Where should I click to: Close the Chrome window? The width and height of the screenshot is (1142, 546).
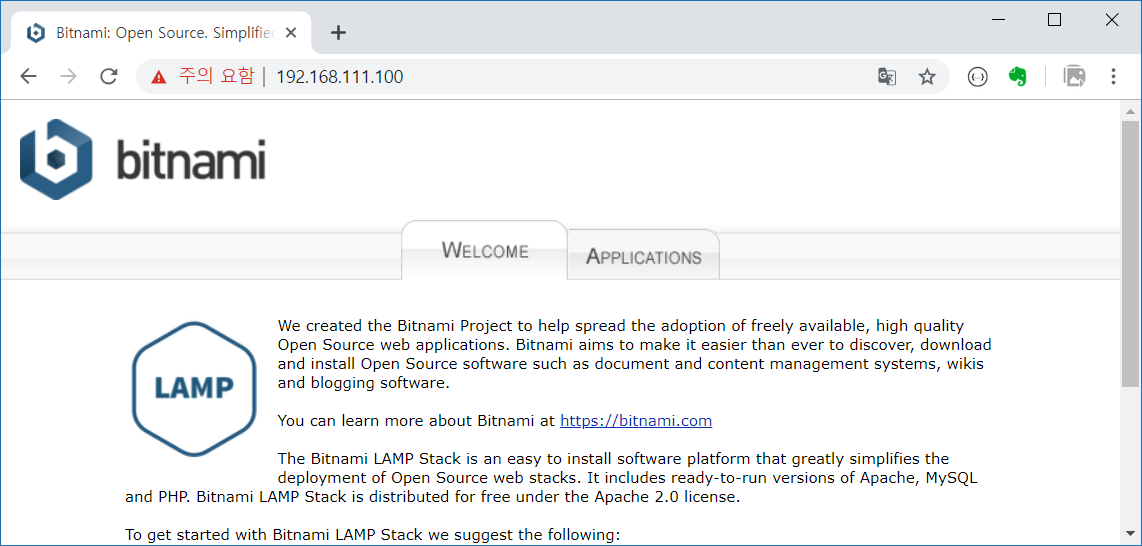[x=1111, y=20]
